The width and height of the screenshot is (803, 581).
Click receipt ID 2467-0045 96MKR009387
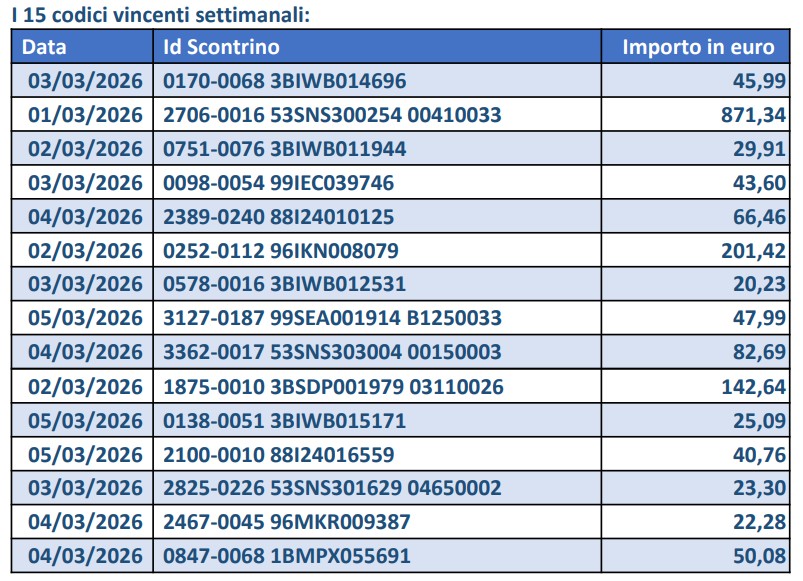tap(286, 522)
